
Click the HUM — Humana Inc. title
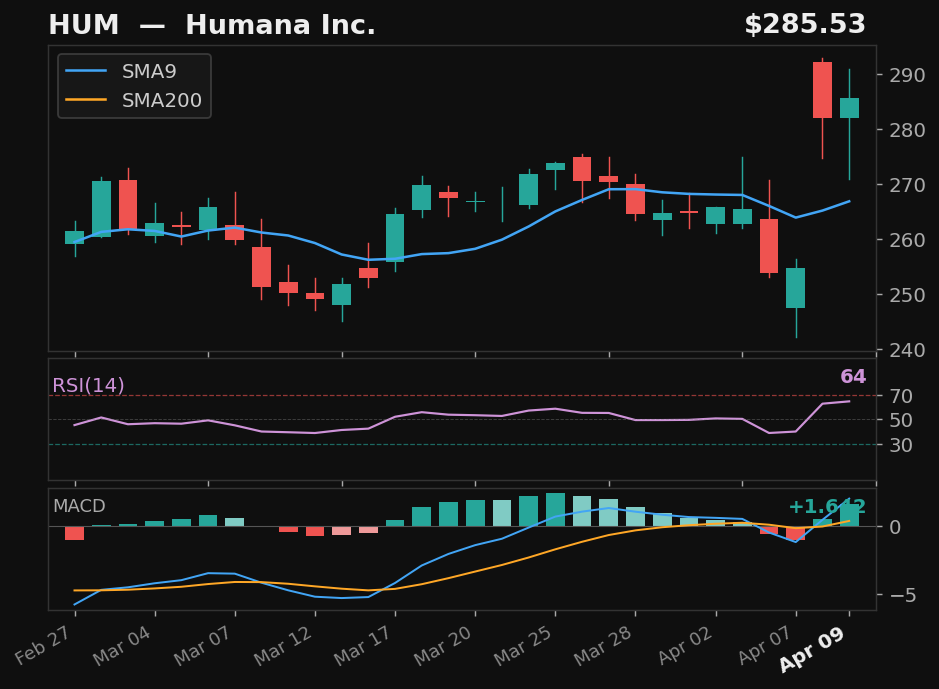point(211,25)
